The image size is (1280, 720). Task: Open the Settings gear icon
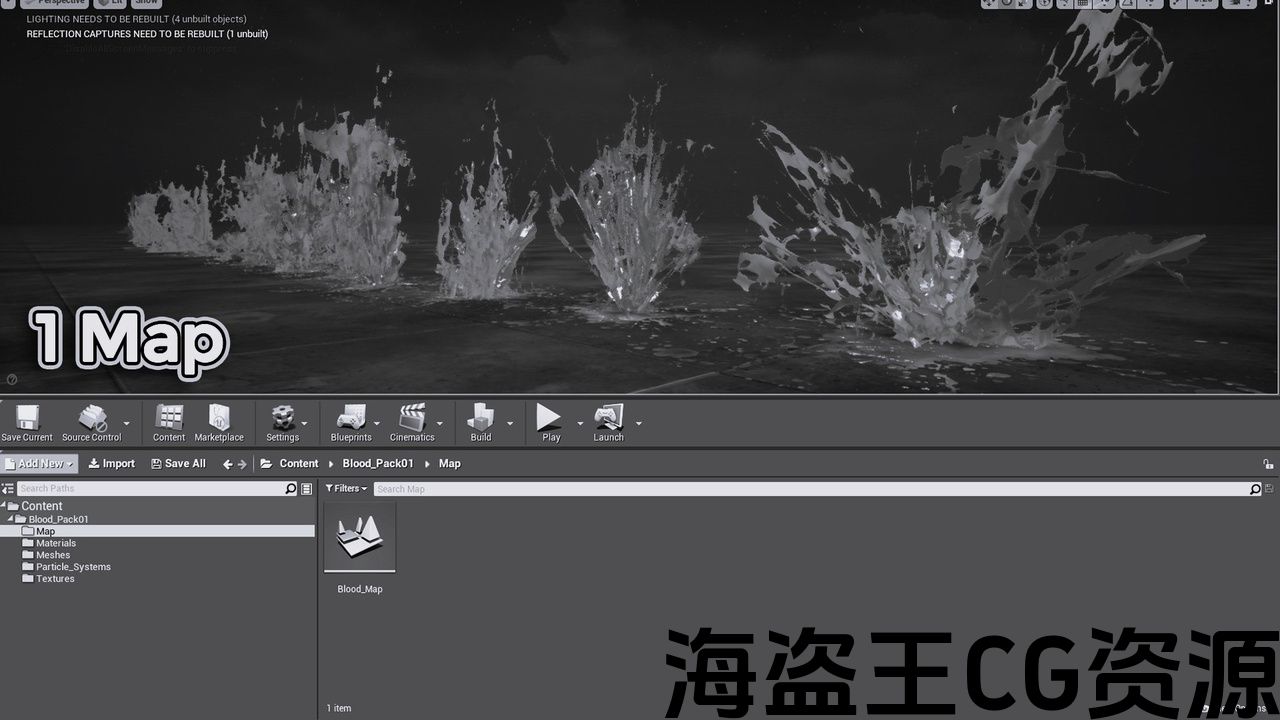283,418
